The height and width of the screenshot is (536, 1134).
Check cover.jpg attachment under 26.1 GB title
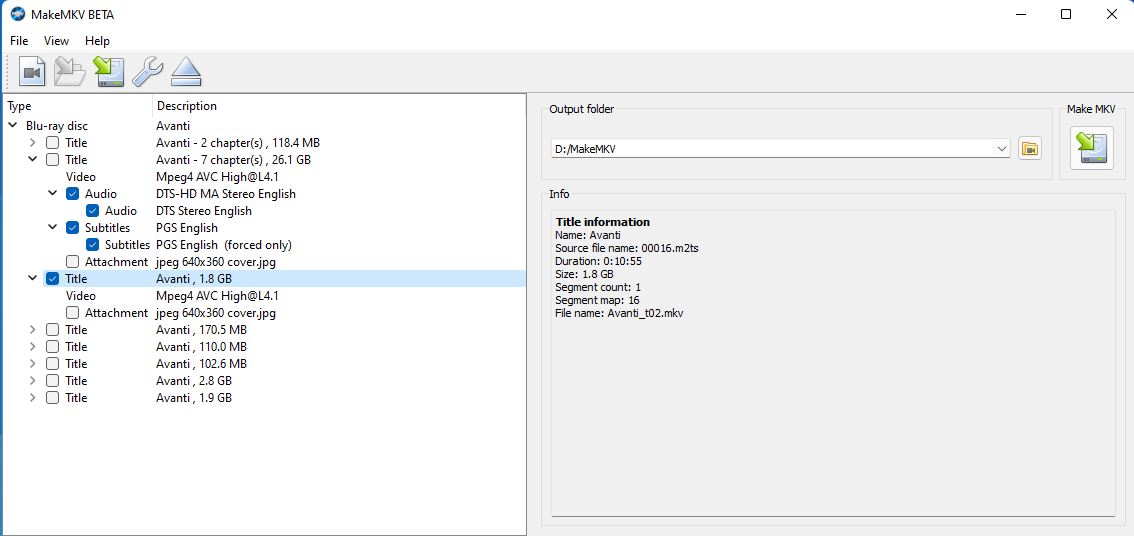(72, 262)
